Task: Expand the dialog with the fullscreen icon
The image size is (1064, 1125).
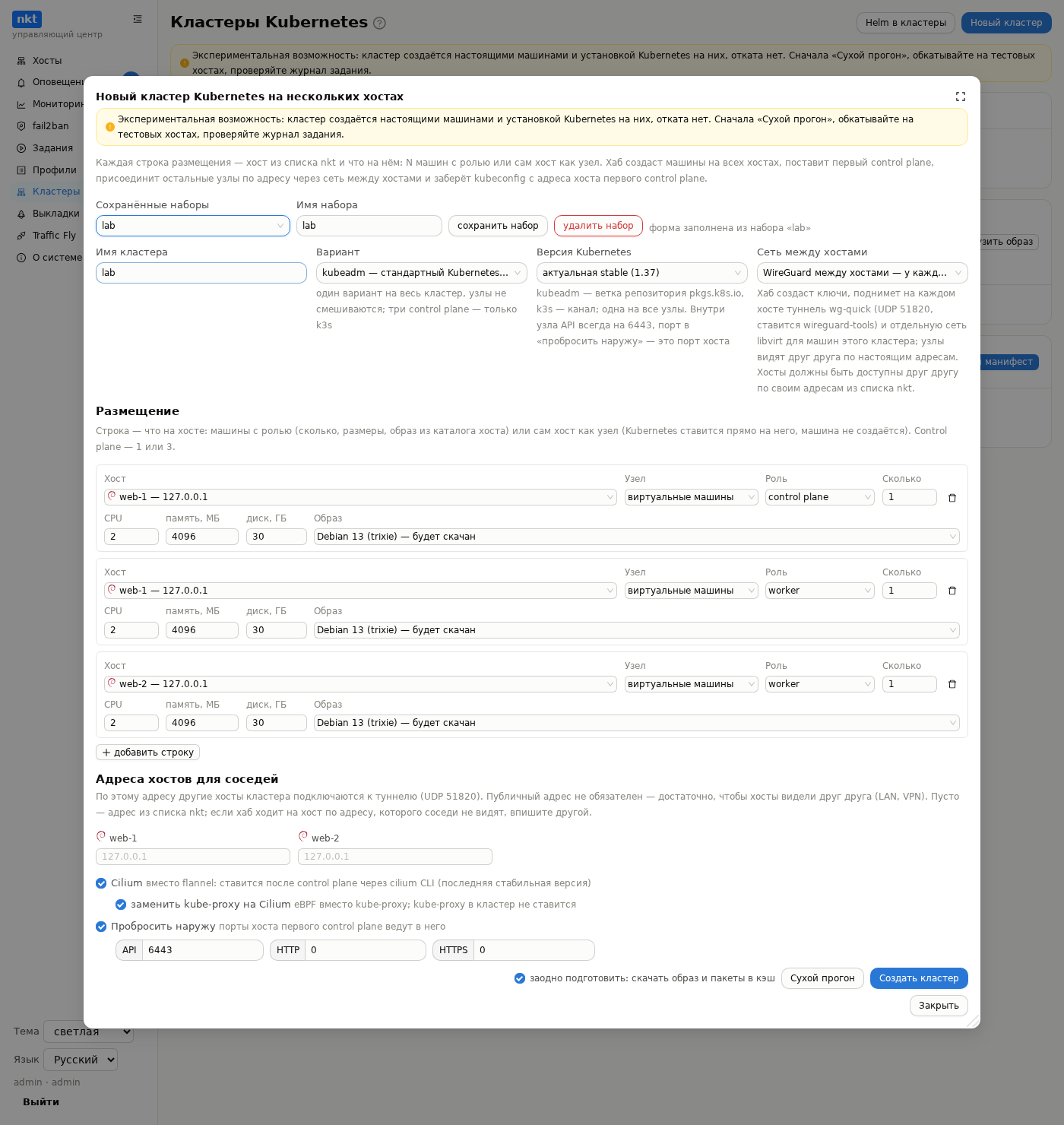Action: 961,97
